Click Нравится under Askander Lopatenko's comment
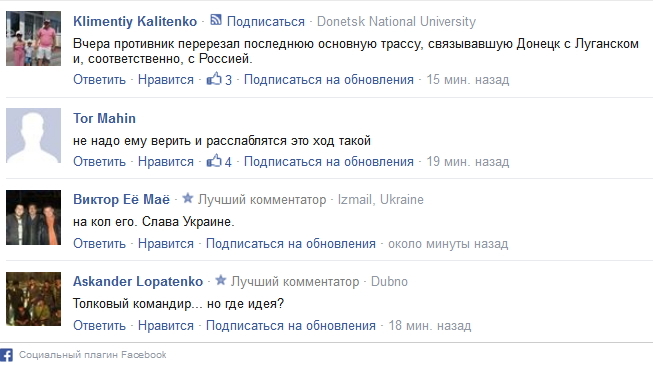 point(166,325)
